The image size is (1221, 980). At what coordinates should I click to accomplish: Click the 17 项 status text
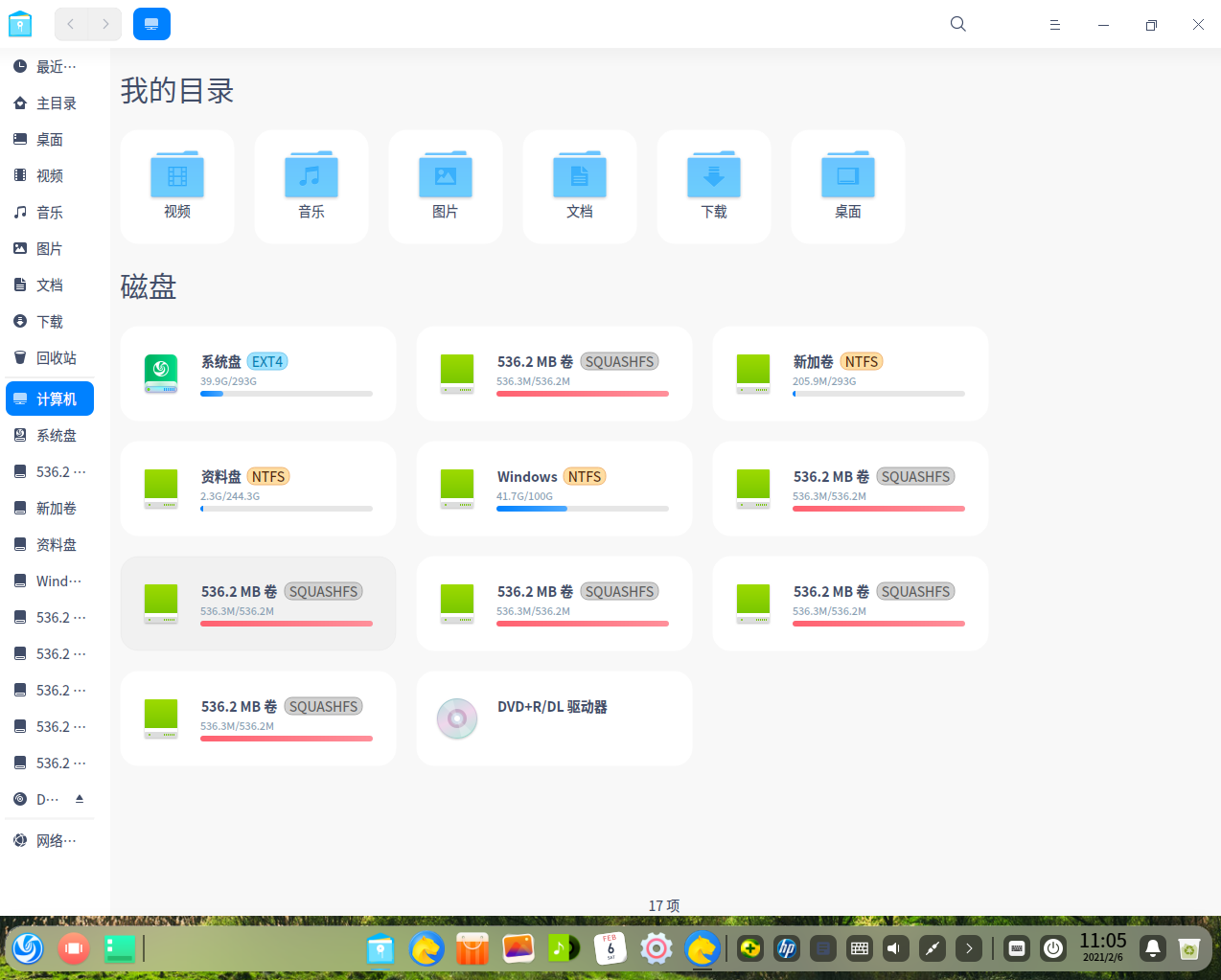click(x=664, y=905)
